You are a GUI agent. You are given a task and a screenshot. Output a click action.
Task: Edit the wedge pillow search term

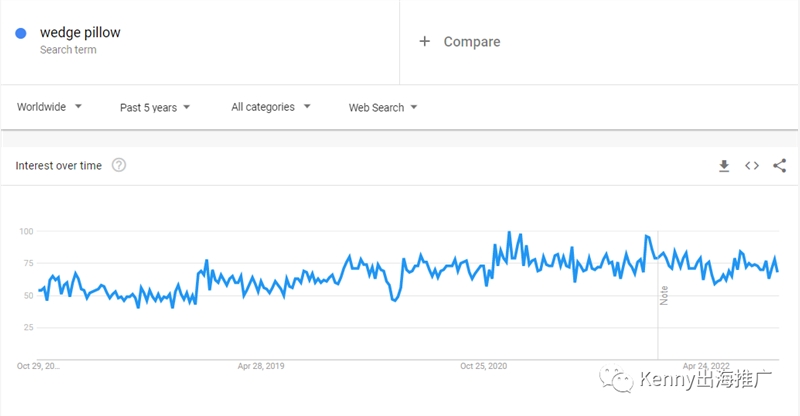80,33
